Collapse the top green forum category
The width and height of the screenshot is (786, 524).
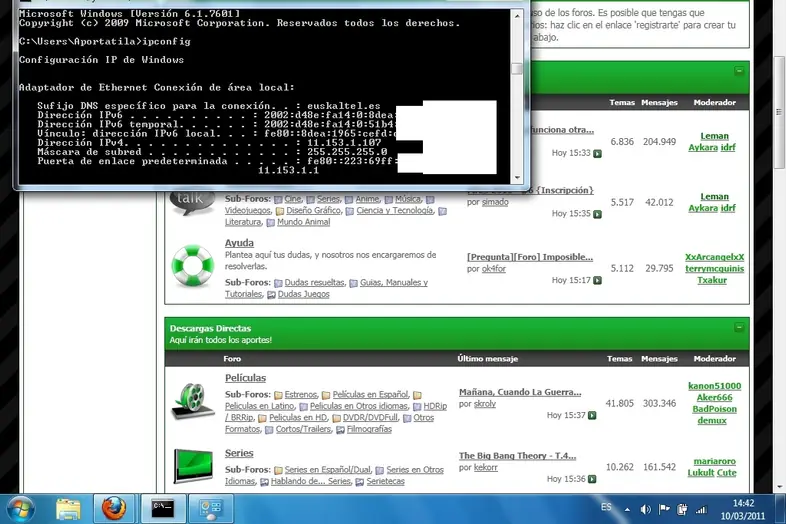click(739, 71)
